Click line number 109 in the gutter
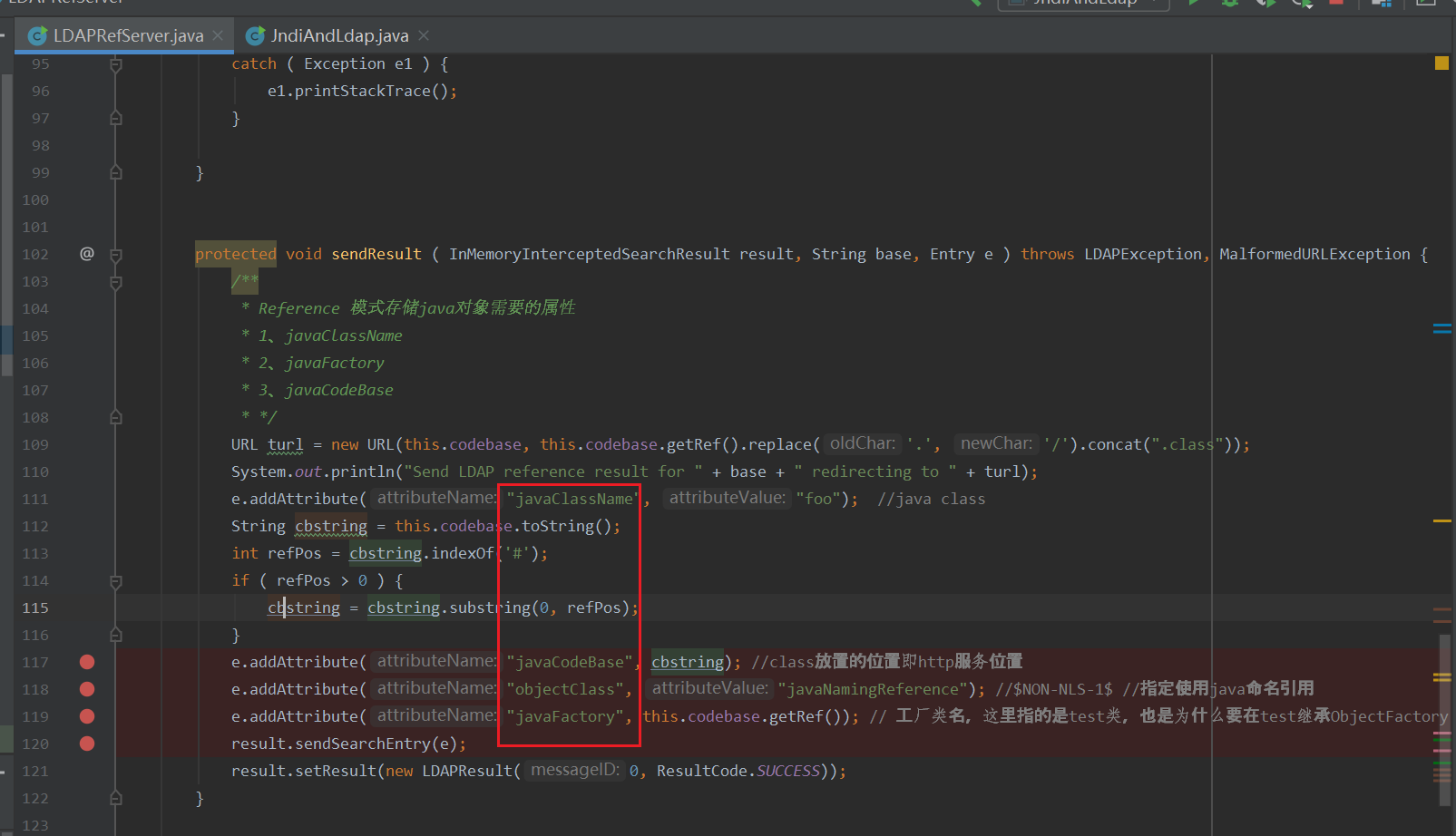 [x=35, y=444]
